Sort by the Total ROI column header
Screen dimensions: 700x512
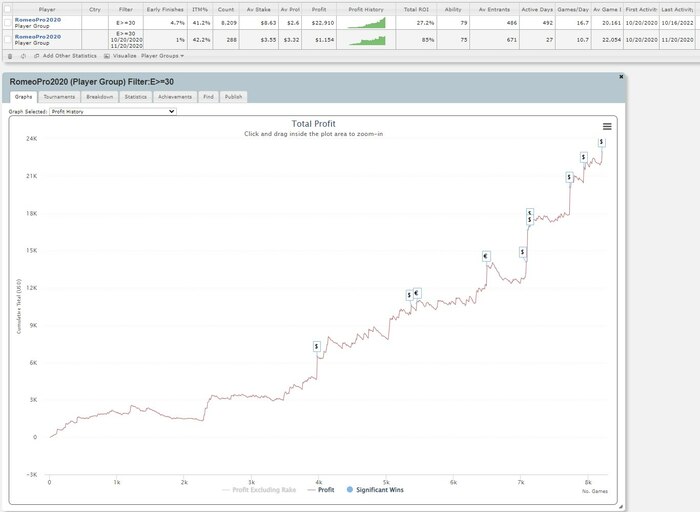point(416,9)
